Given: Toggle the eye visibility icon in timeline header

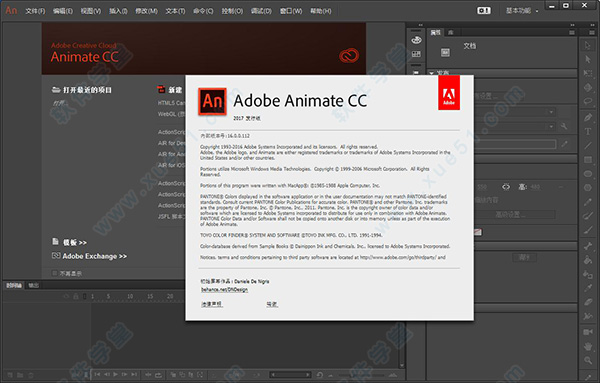Looking at the screenshot, I should [67, 296].
